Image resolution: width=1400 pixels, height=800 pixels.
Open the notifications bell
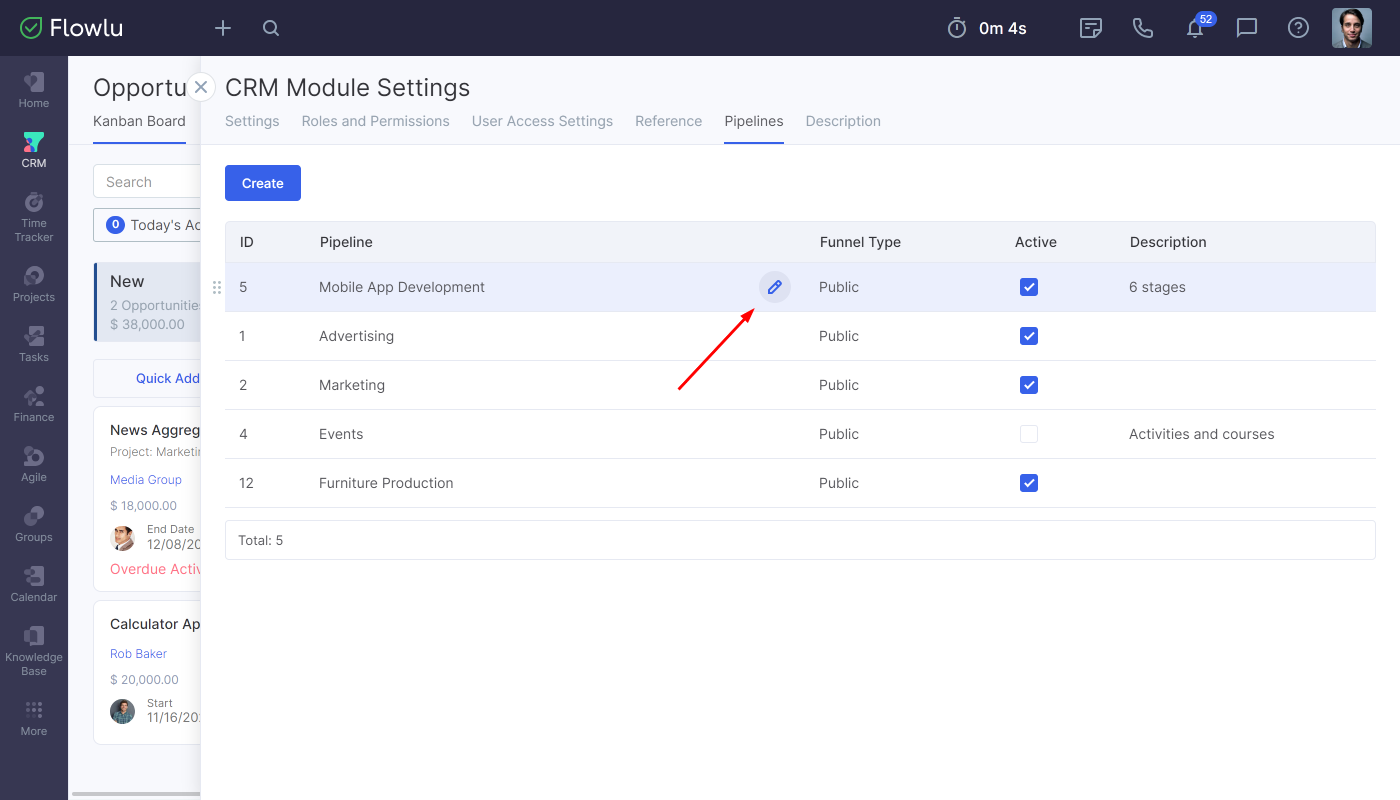coord(1195,28)
